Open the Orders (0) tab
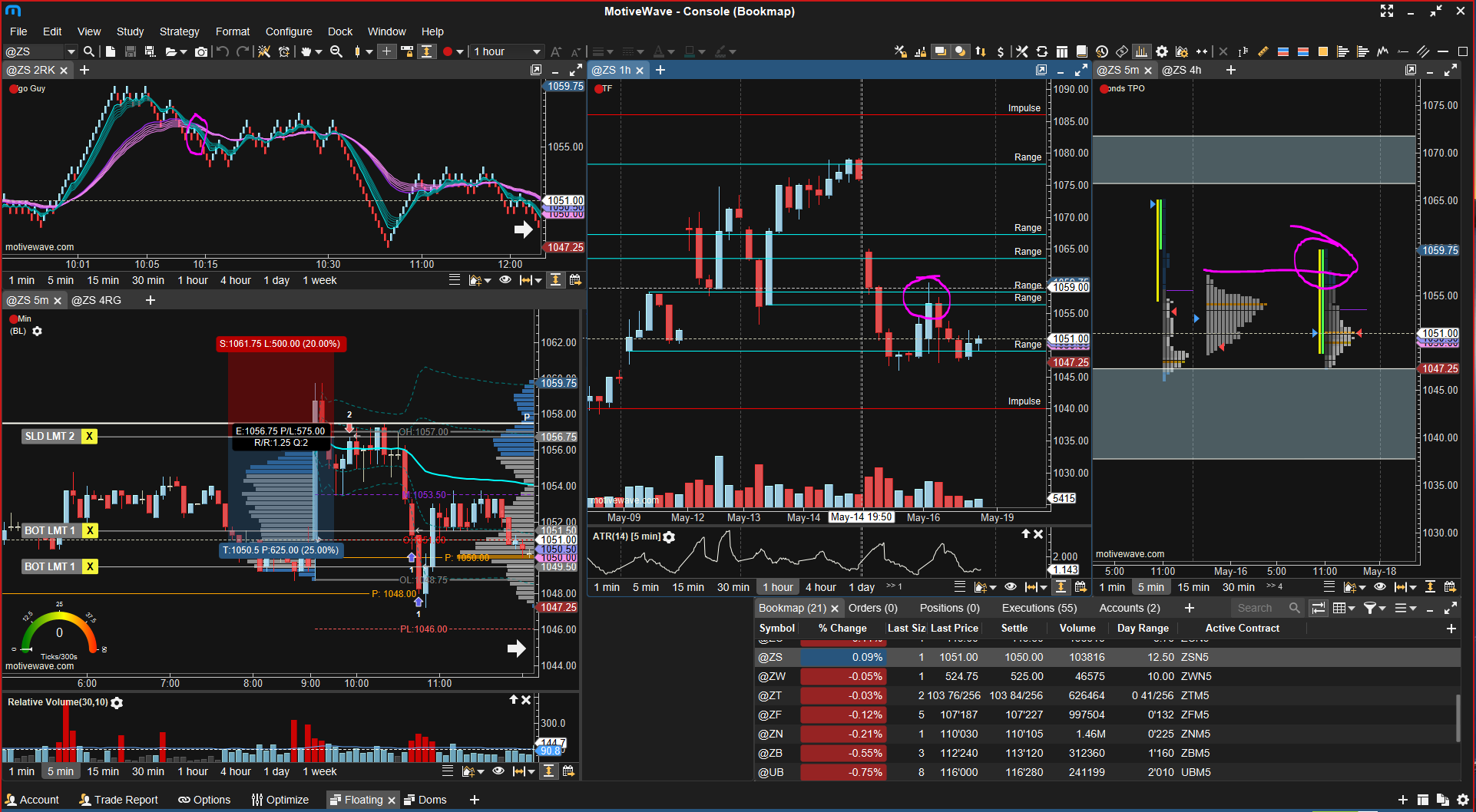Screen dimensions: 1476x812 (872, 608)
